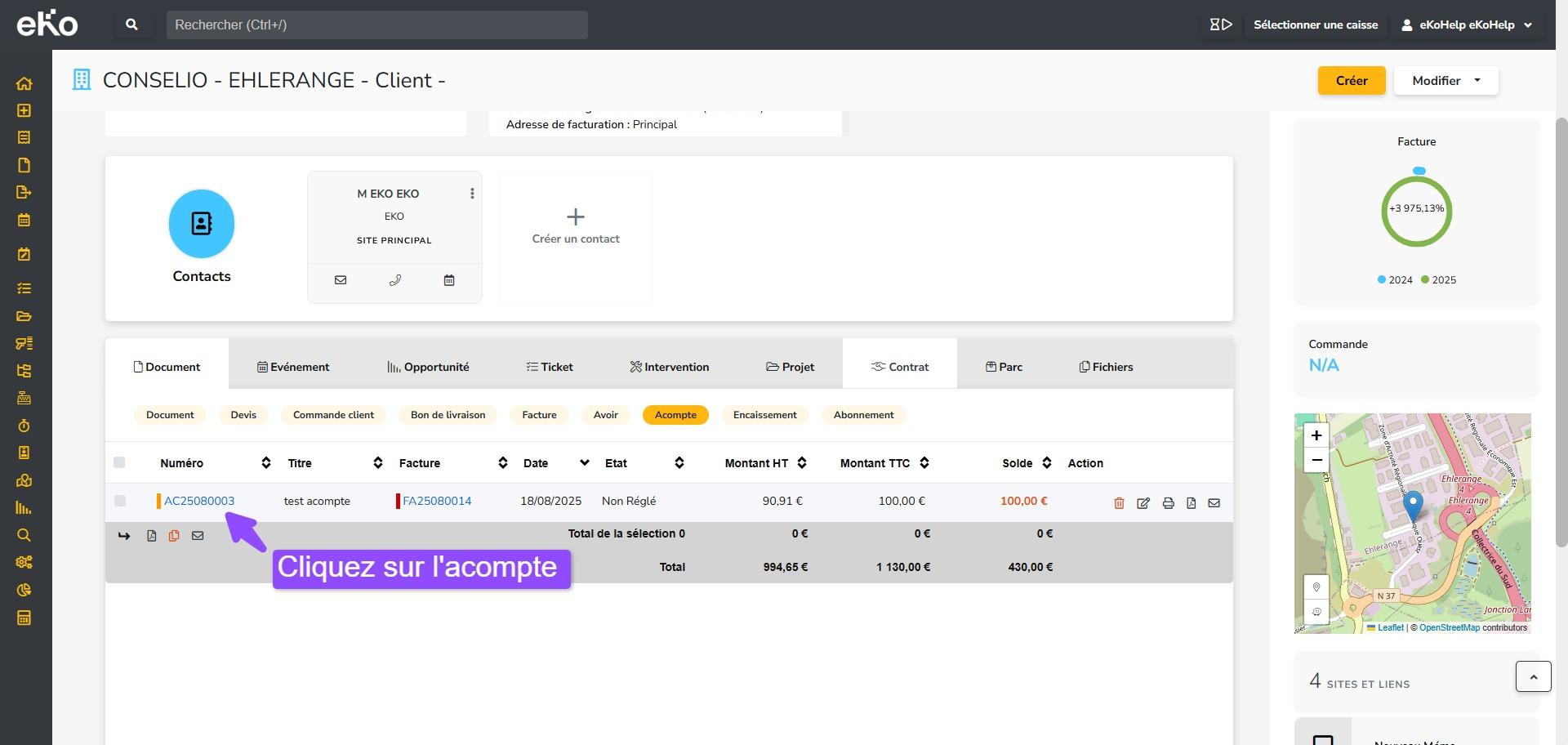
Task: Click the page vertical scrollbar
Action: 1561,327
